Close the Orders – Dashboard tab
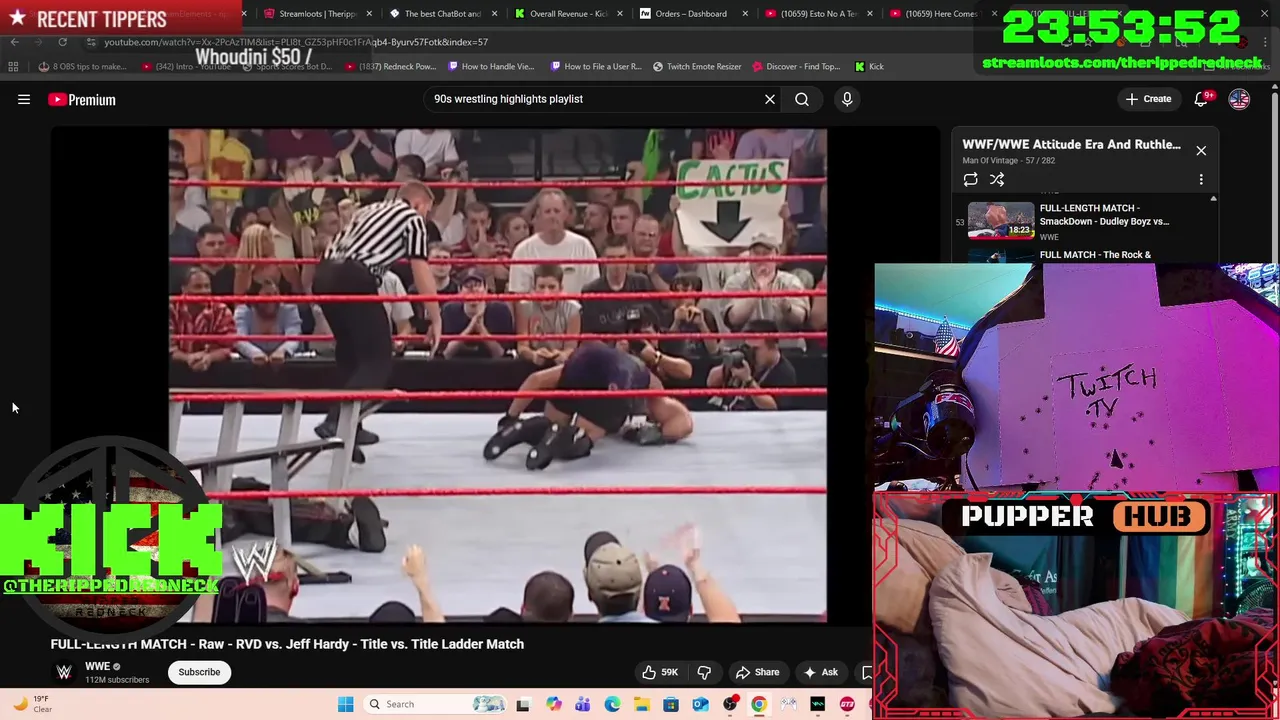This screenshot has height=720, width=1280. (x=745, y=14)
